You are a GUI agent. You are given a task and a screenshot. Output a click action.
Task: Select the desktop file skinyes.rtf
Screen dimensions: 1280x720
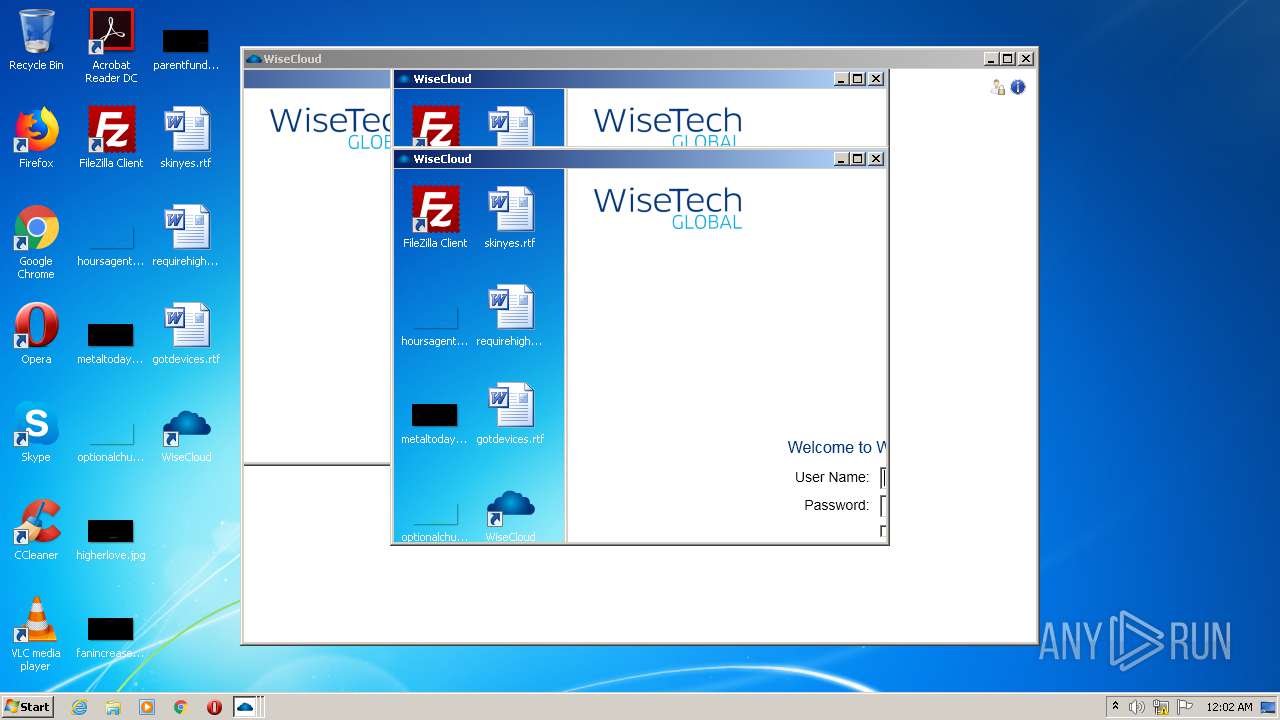(186, 138)
